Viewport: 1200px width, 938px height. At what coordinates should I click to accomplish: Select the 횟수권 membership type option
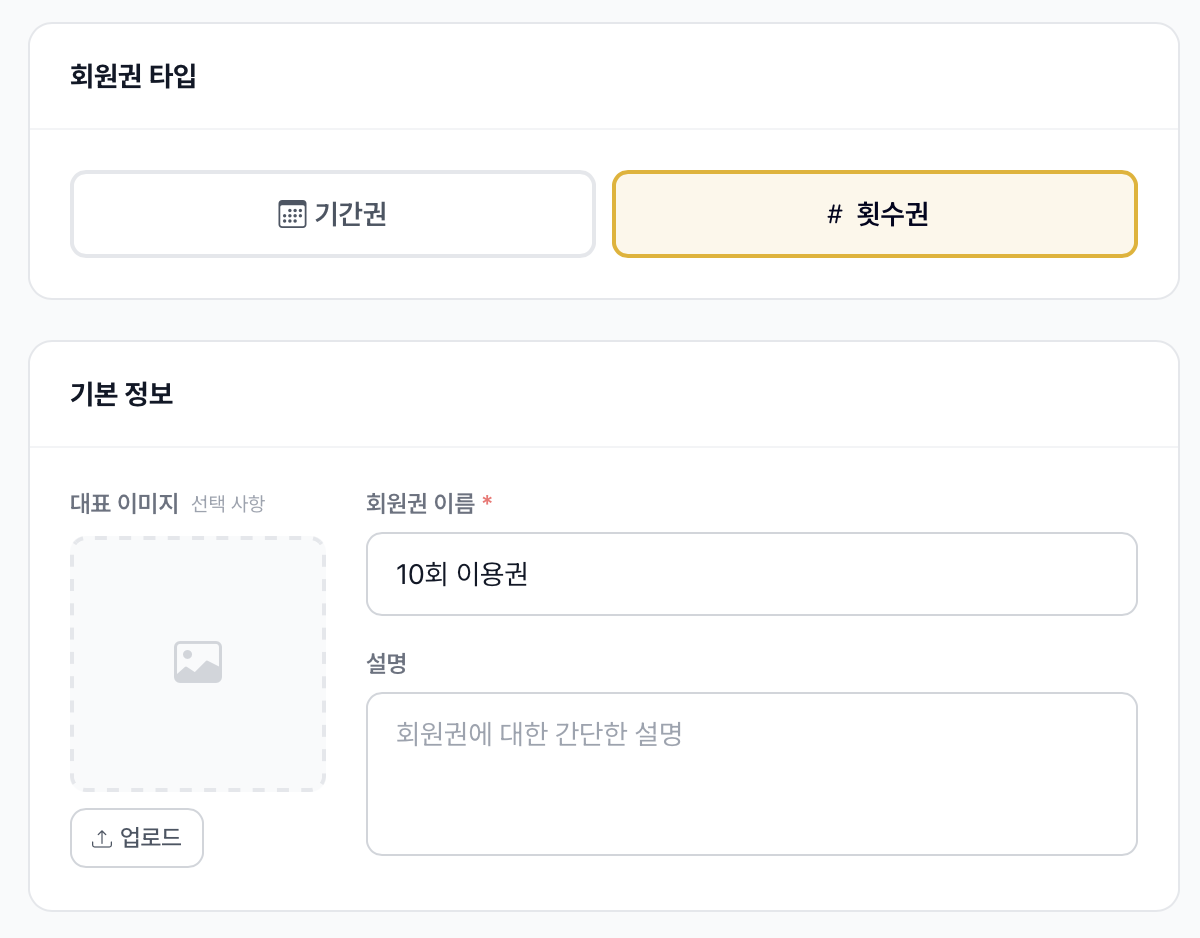875,214
